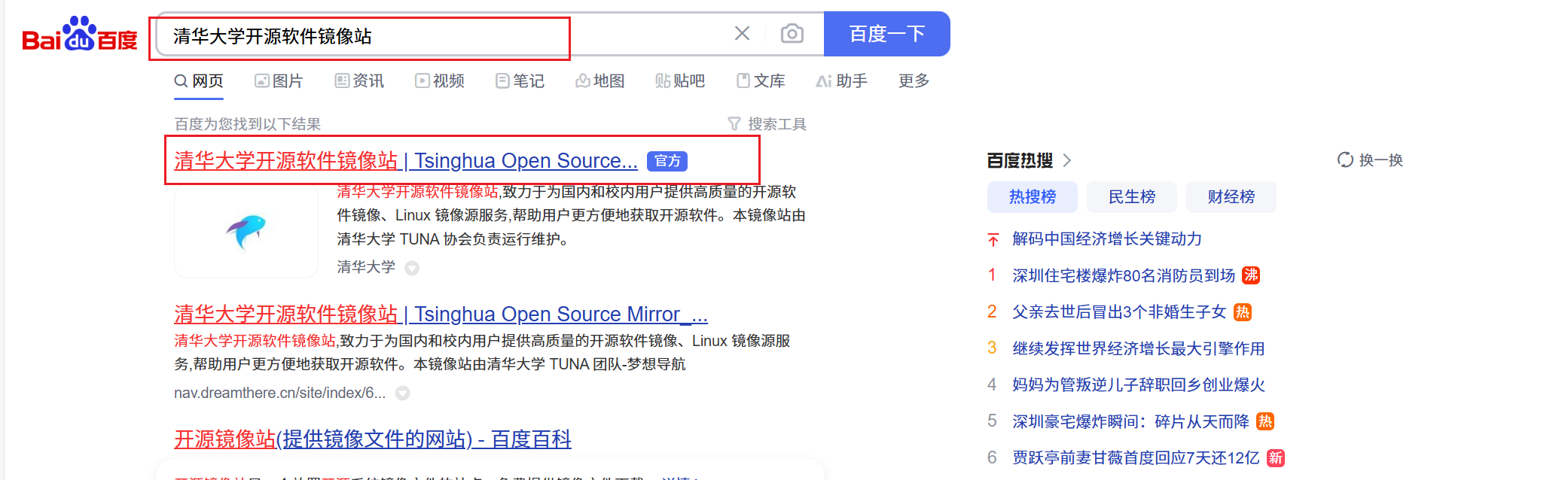The width and height of the screenshot is (1568, 480).
Task: Click the pinned-top arrow icon before 解码中国经济
Action: pyautogui.click(x=993, y=240)
